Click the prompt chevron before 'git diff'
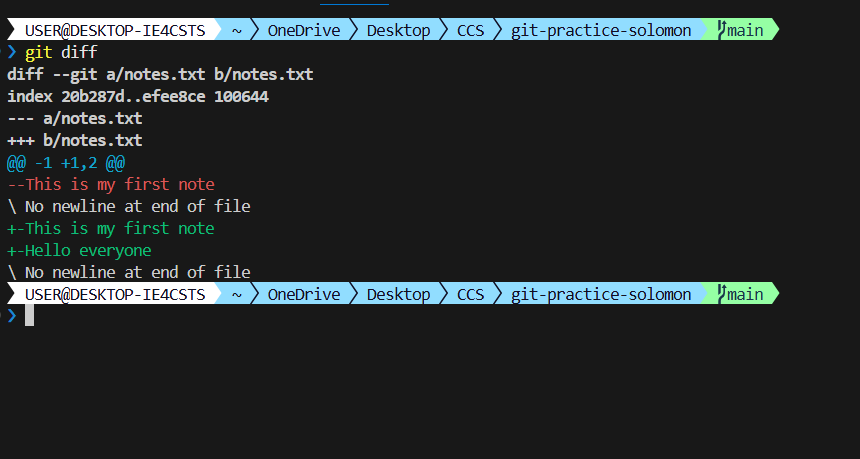The width and height of the screenshot is (860, 459). pos(12,52)
